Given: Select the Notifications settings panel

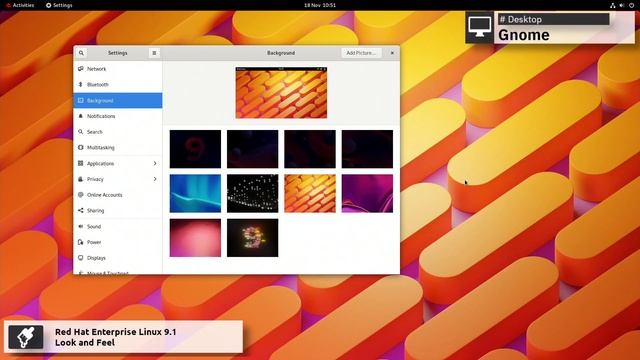Looking at the screenshot, I should (118, 116).
